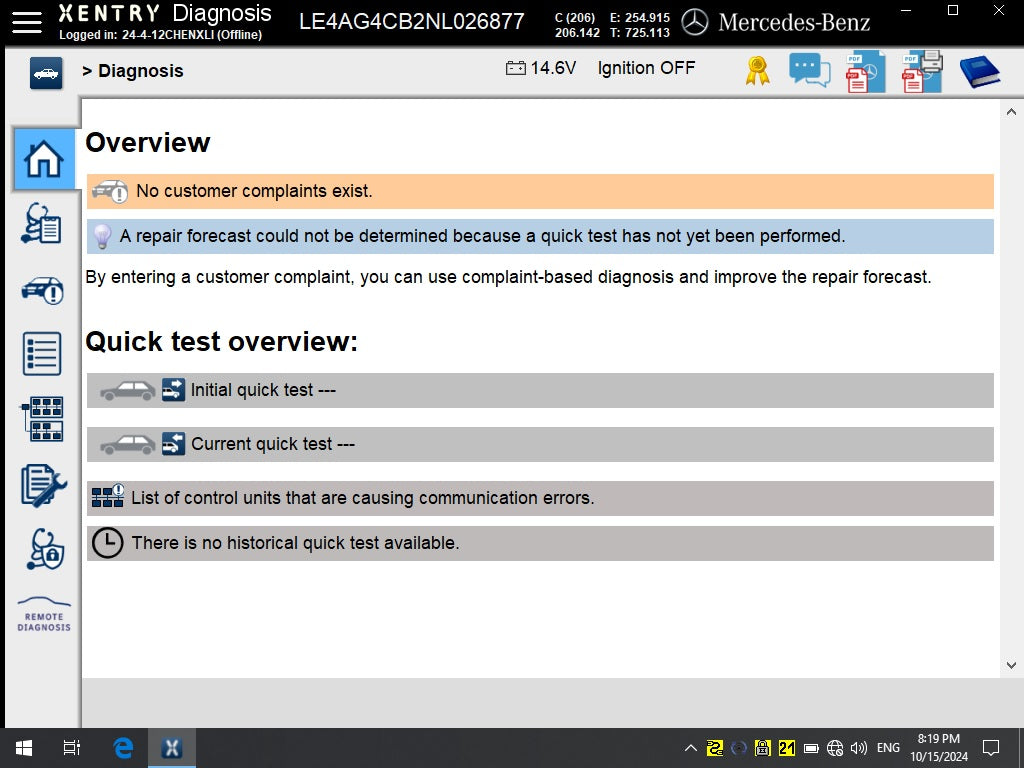Open the control unit grid sidebar icon
The height and width of the screenshot is (768, 1024).
pos(43,419)
